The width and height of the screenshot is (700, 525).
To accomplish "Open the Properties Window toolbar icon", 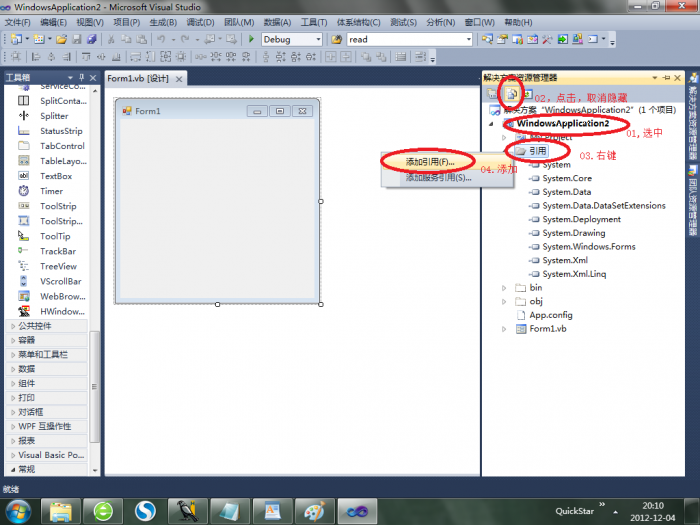I will click(x=502, y=39).
